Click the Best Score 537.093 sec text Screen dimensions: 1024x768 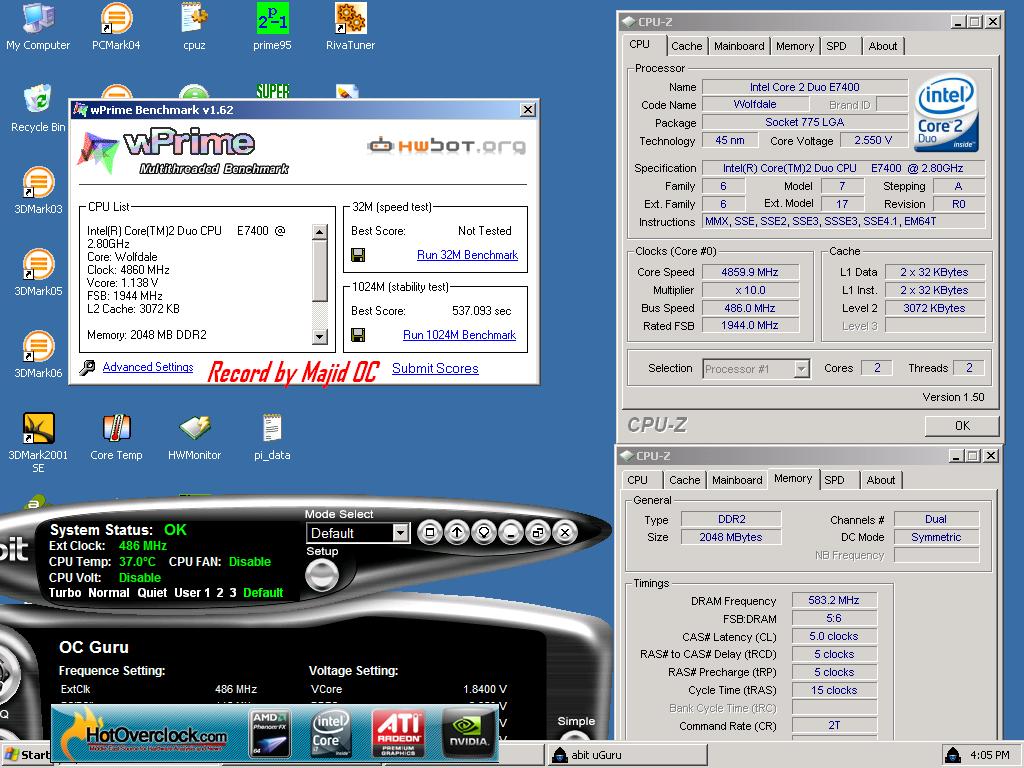481,311
